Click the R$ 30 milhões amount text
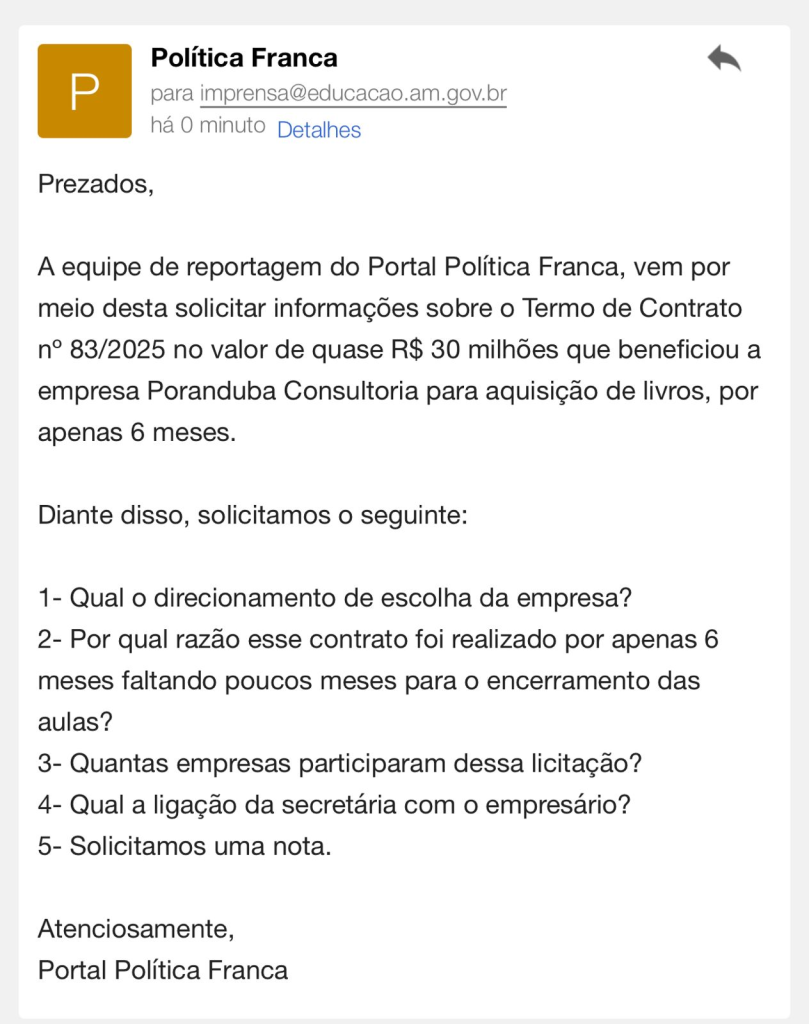Image resolution: width=809 pixels, height=1024 pixels. (469, 350)
